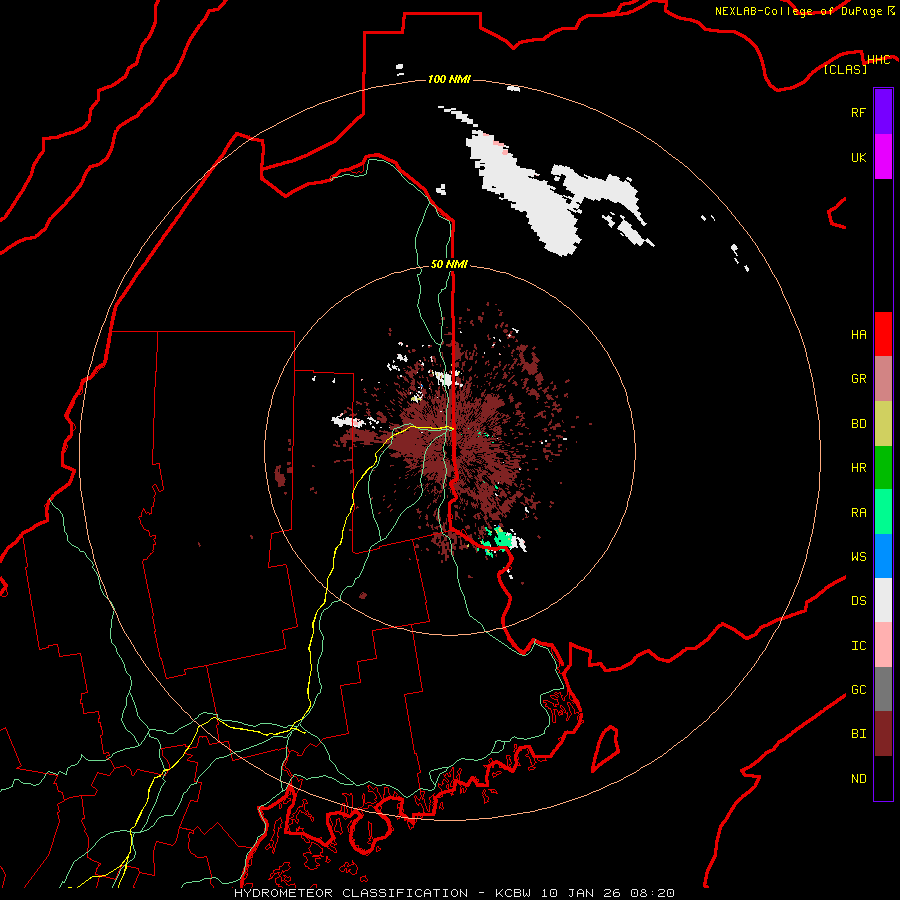Click the GR legend label
The width and height of the screenshot is (900, 900).
(858, 379)
